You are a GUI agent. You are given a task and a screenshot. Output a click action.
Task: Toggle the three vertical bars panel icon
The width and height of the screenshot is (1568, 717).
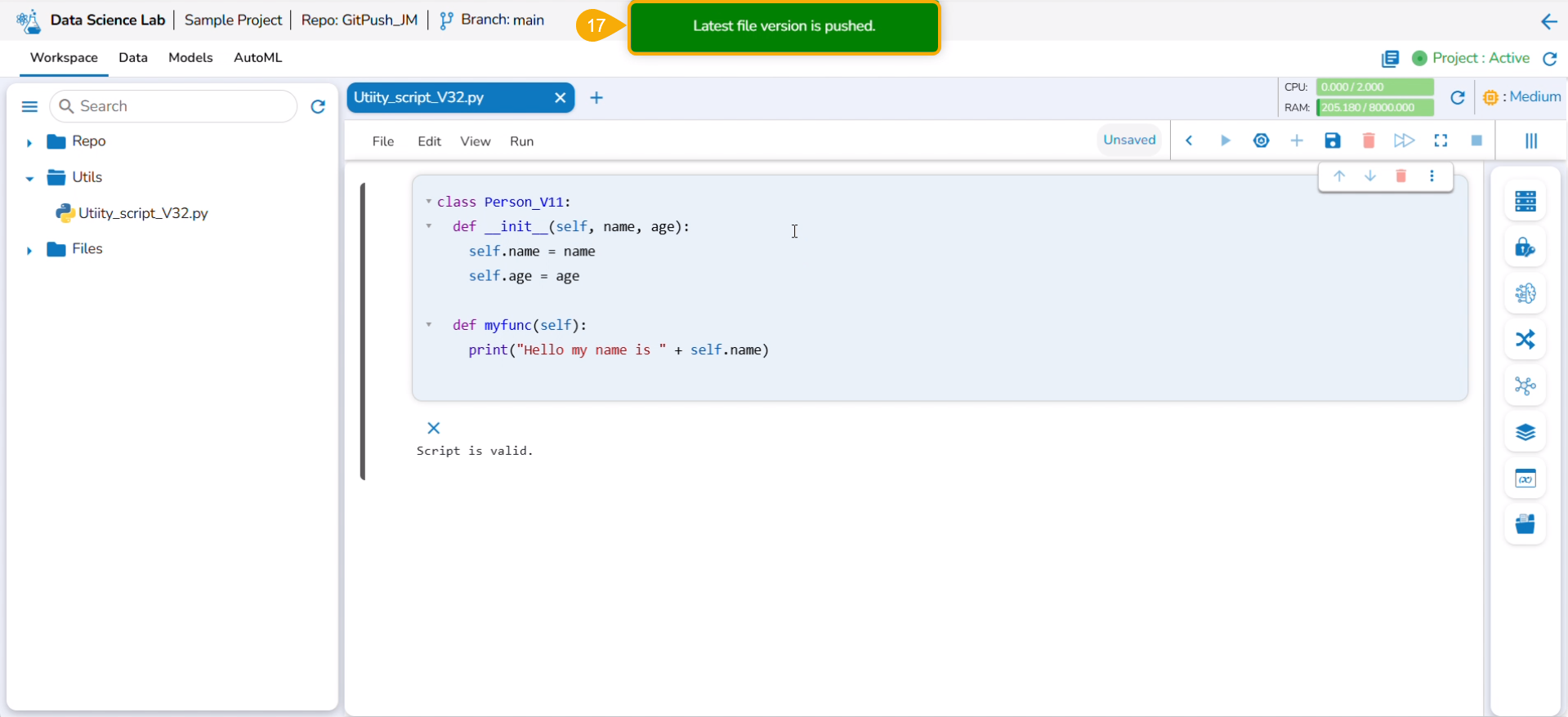(x=1530, y=140)
